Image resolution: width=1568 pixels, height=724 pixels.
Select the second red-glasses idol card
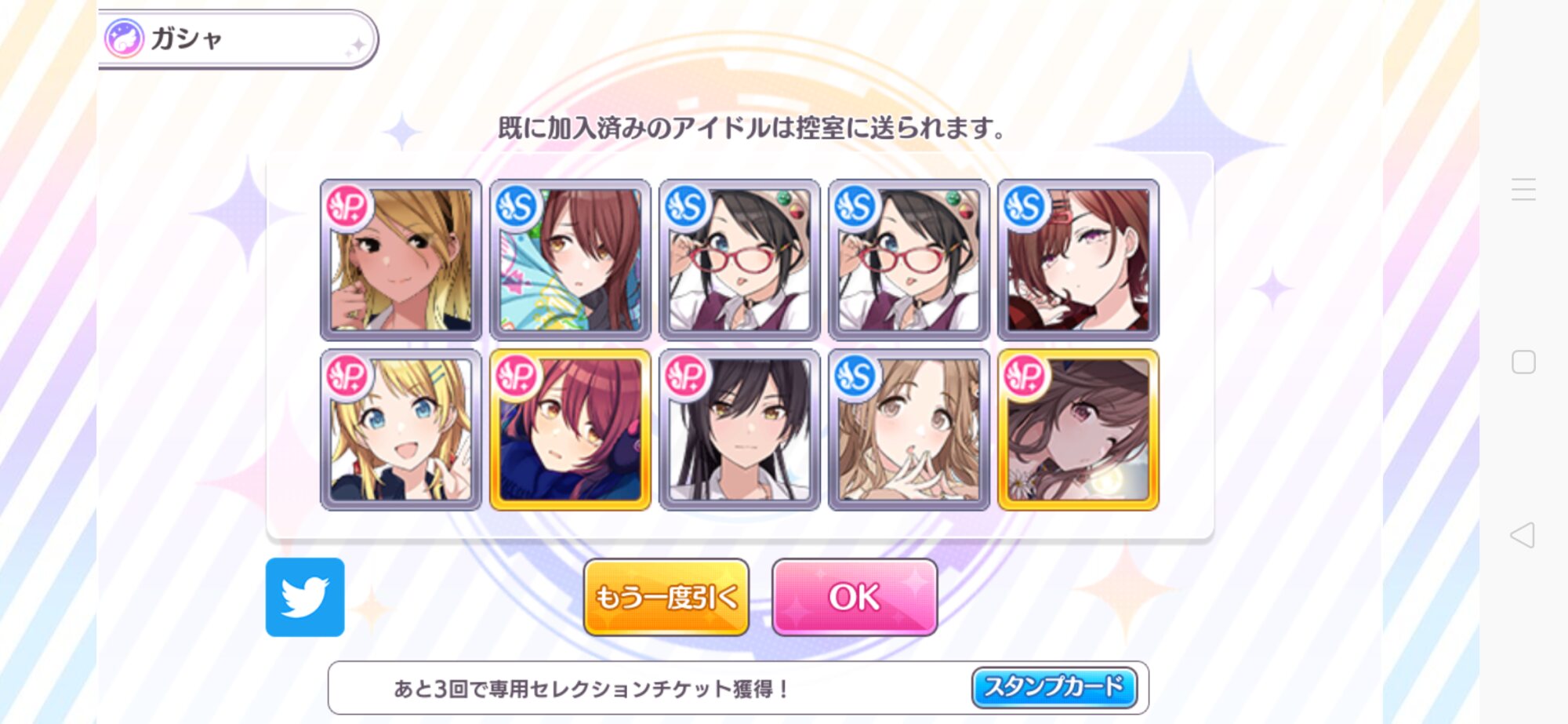click(x=909, y=260)
